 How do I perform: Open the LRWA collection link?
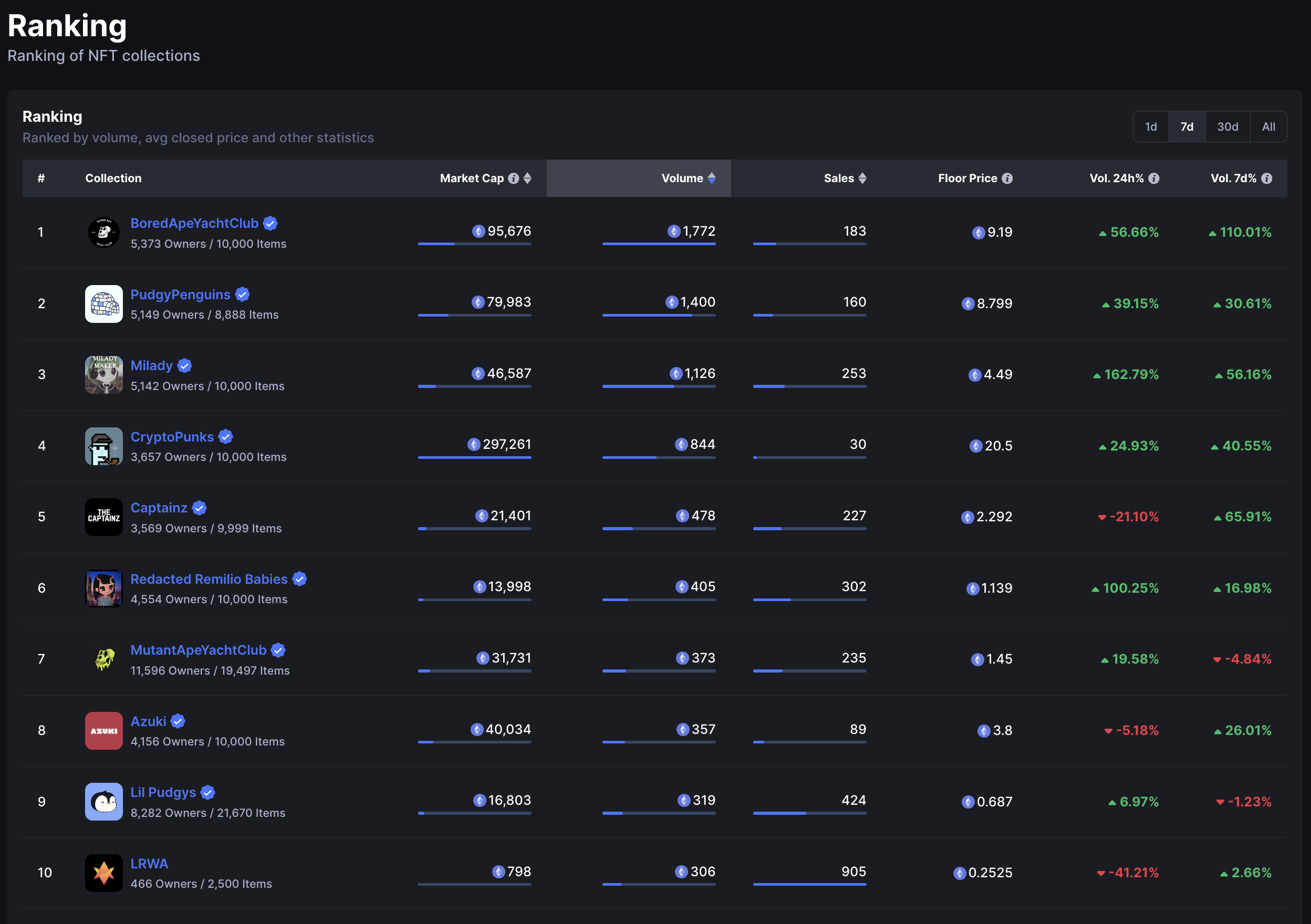[x=149, y=864]
